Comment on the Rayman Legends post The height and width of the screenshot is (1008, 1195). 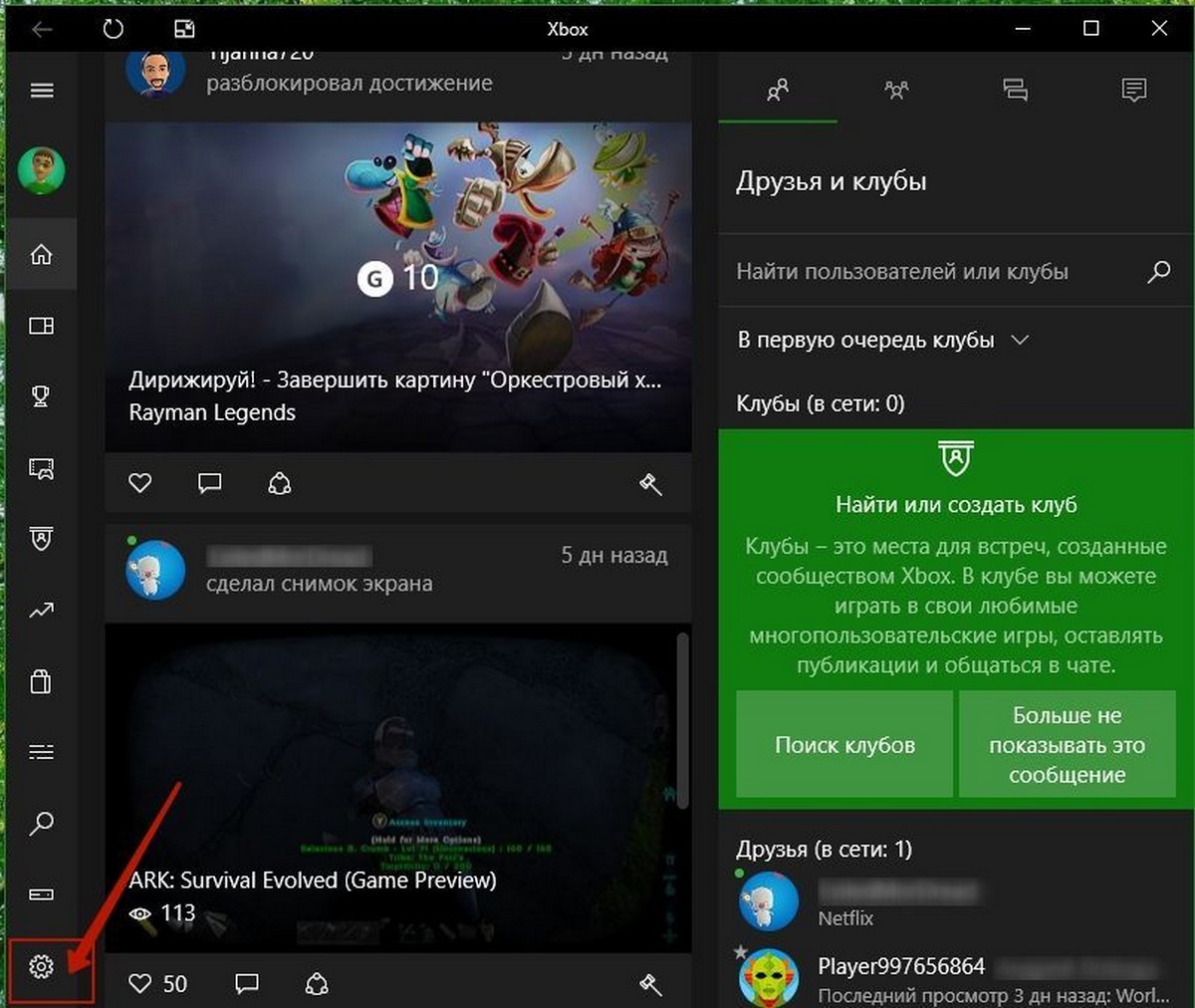pyautogui.click(x=209, y=483)
